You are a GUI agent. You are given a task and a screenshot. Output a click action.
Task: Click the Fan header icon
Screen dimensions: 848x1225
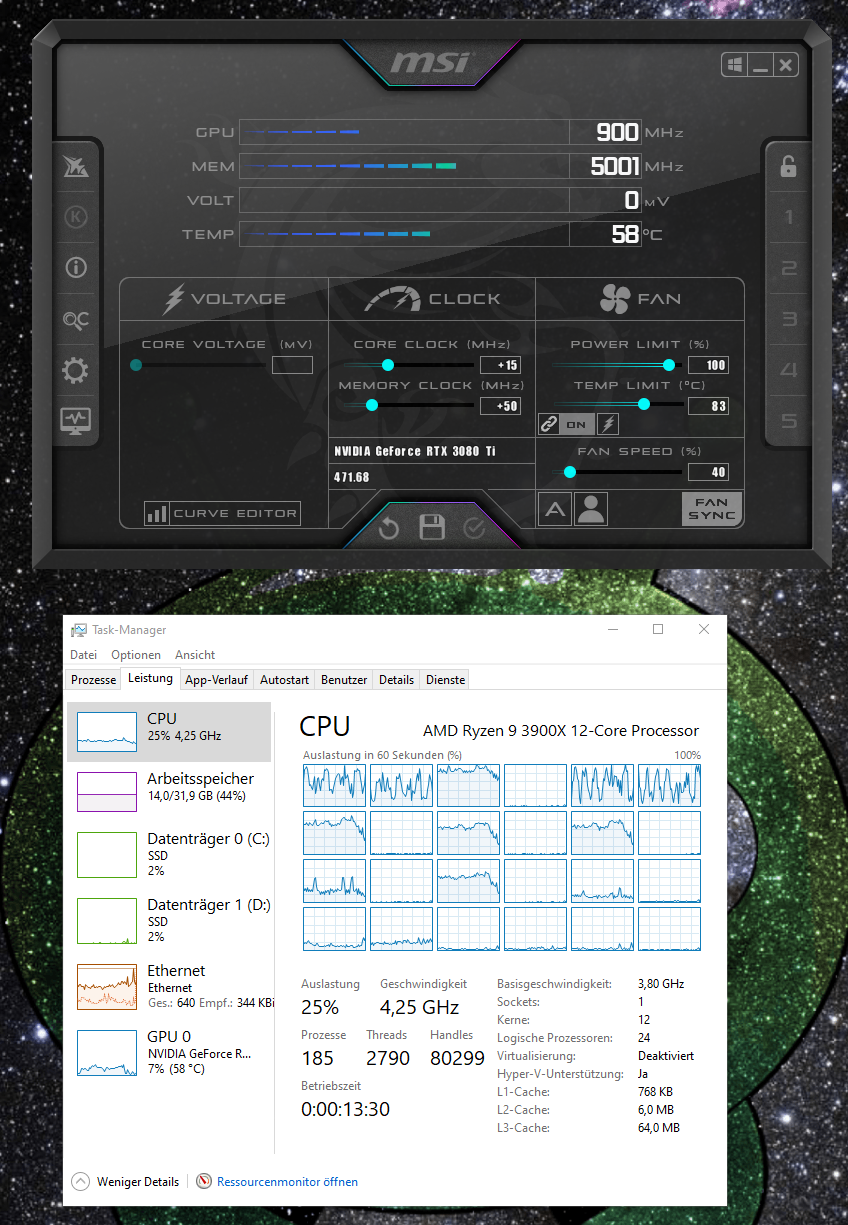[614, 298]
